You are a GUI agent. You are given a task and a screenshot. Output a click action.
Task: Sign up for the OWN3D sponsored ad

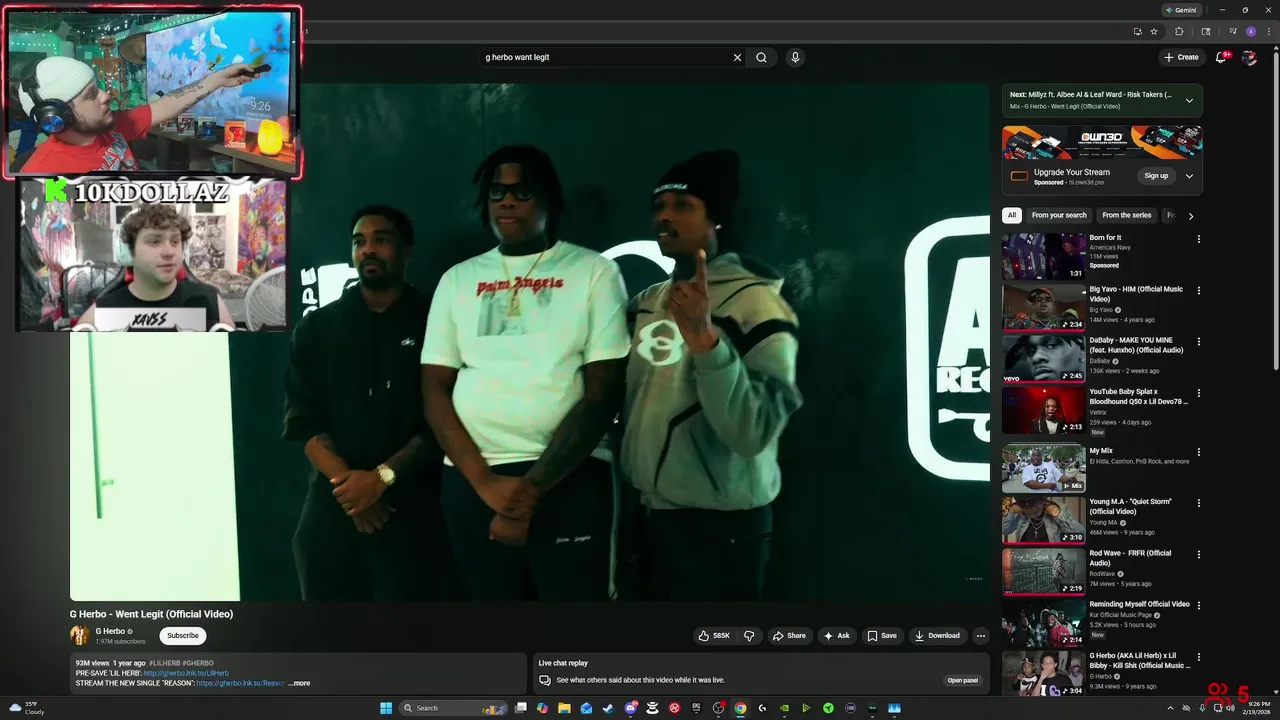[x=1156, y=176]
